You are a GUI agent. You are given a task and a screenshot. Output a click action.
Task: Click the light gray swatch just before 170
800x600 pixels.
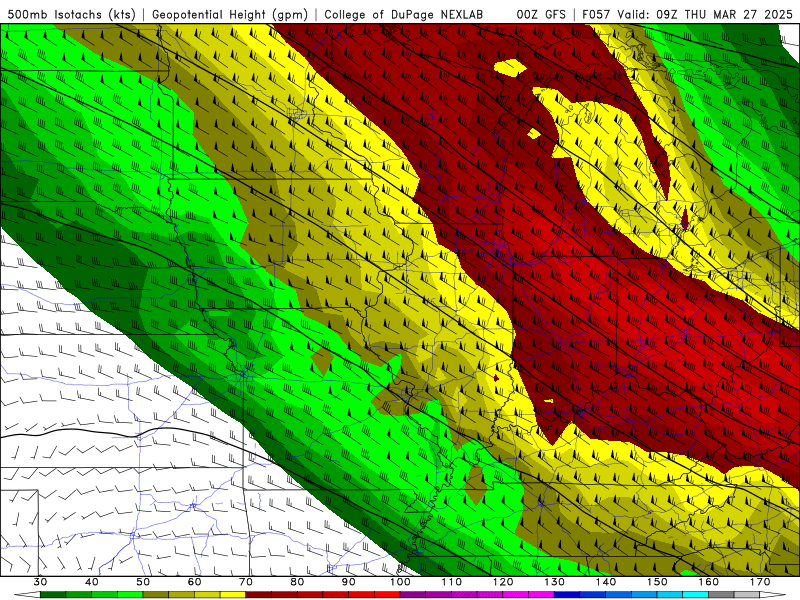(747, 595)
